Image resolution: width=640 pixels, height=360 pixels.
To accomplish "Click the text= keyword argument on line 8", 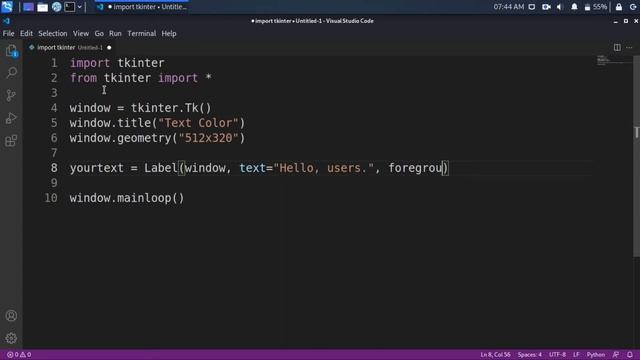I will 256,168.
